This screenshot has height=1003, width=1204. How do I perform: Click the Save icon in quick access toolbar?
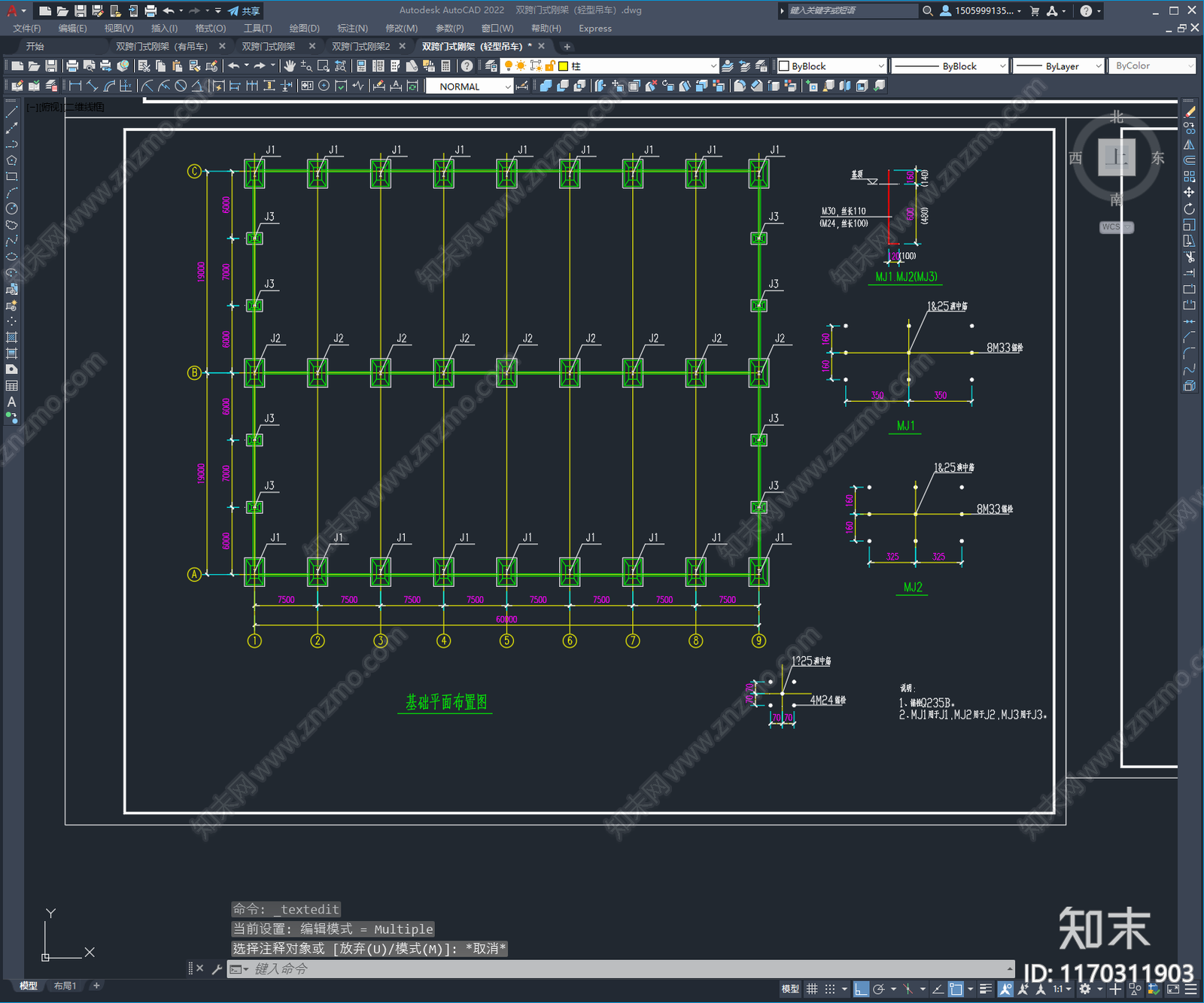pos(80,11)
